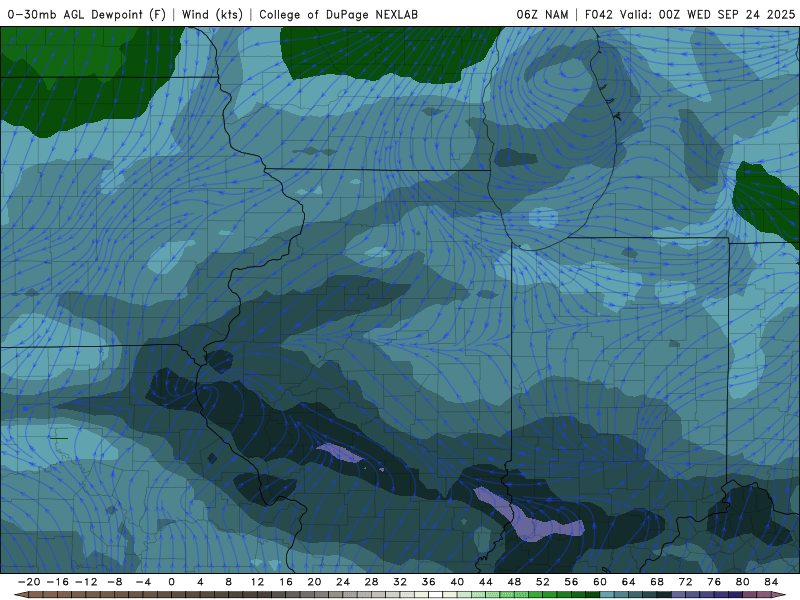
Task: Click the 20 value on the color scale
Action: 314,582
